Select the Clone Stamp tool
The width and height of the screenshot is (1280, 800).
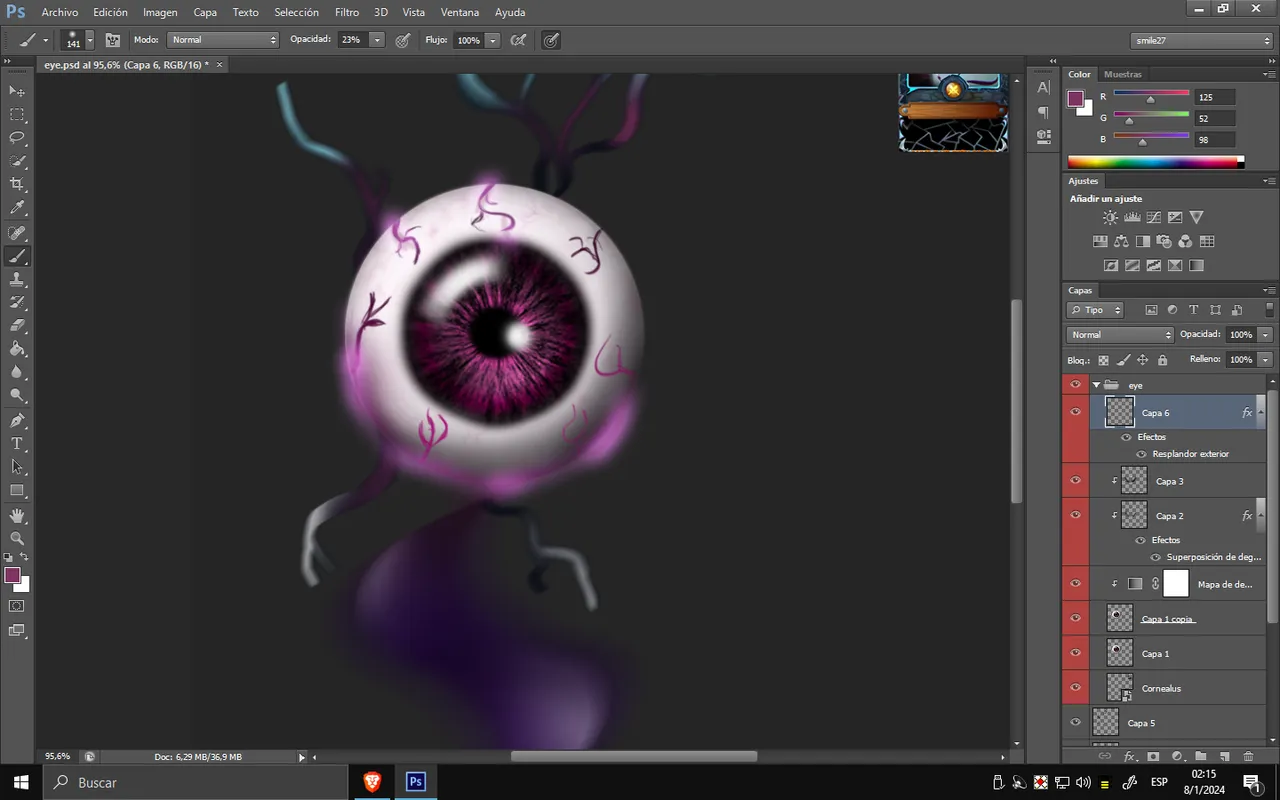click(17, 280)
